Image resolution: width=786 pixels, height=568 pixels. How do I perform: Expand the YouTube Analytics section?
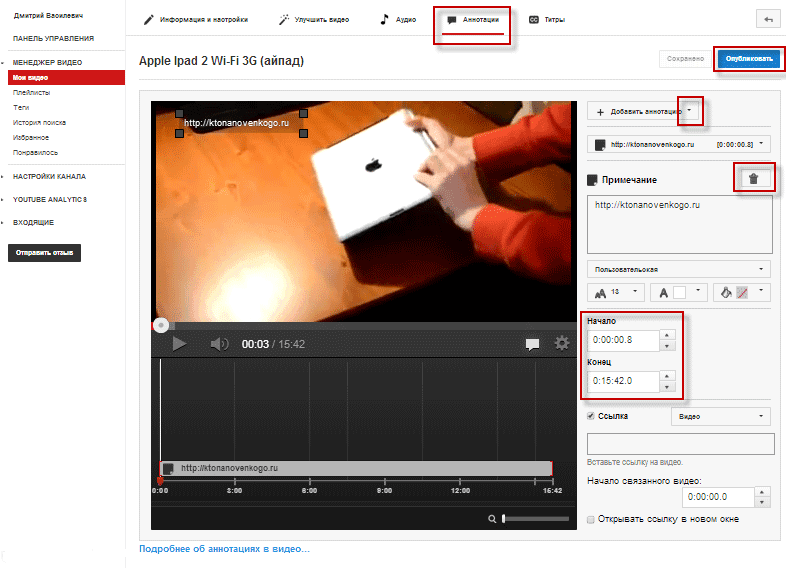(x=50, y=200)
